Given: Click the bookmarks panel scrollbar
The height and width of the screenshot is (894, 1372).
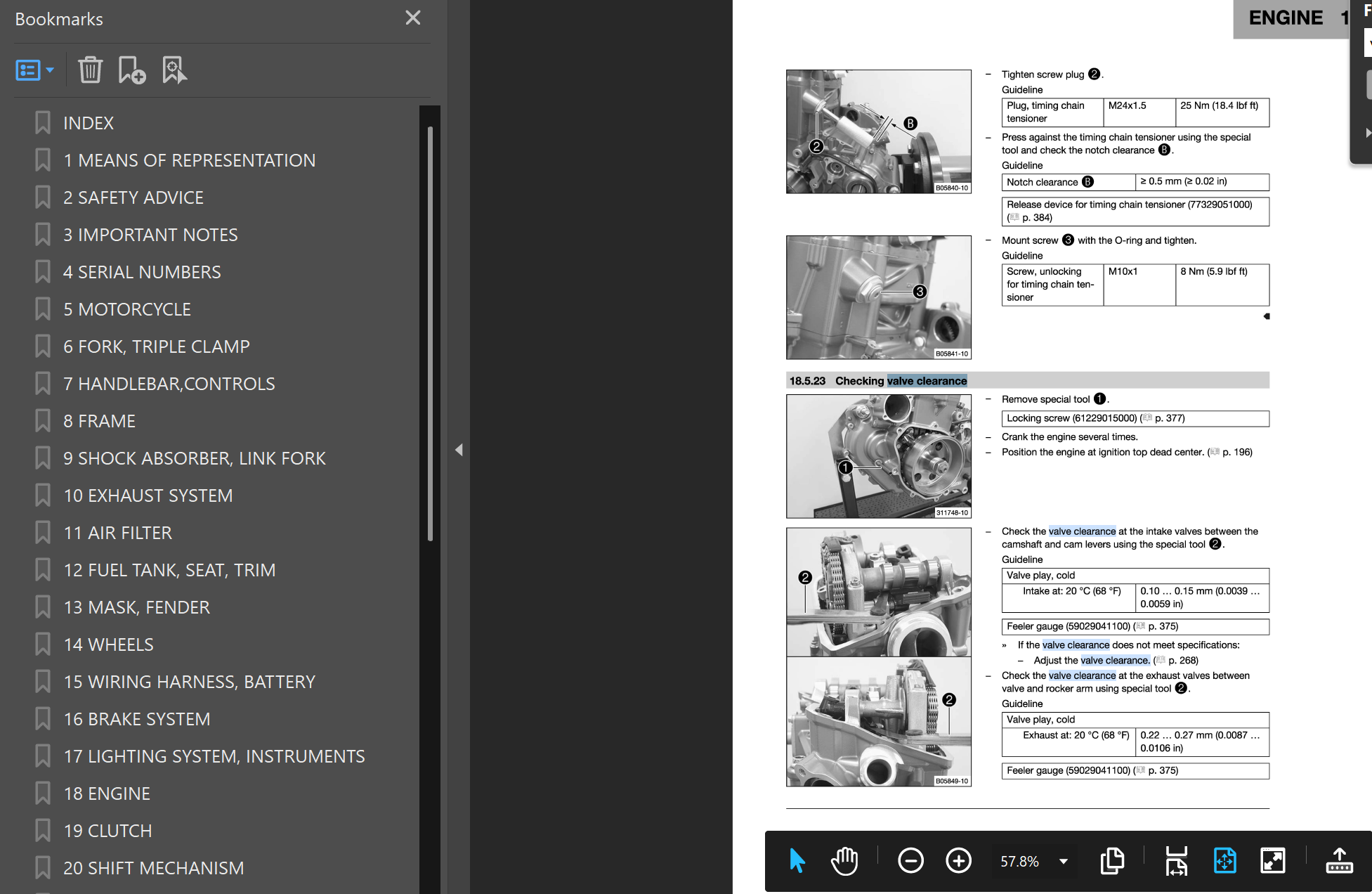Looking at the screenshot, I should click(x=430, y=334).
